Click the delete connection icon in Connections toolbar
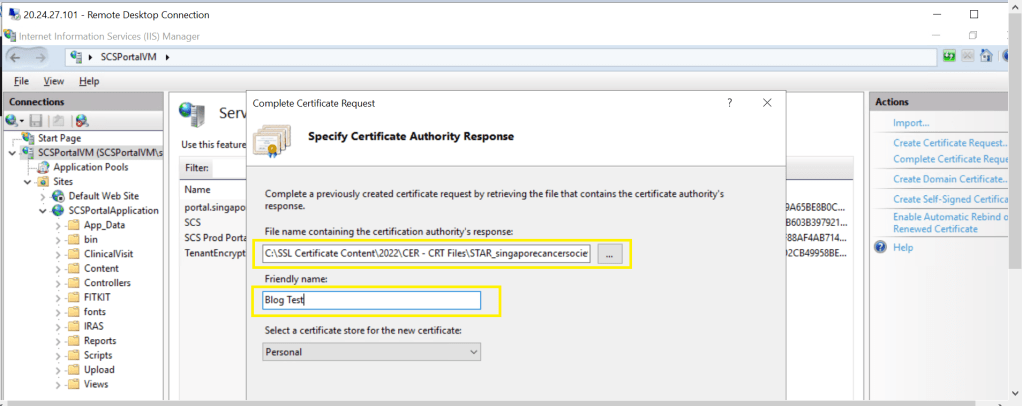The height and width of the screenshot is (406, 1022). pos(81,121)
